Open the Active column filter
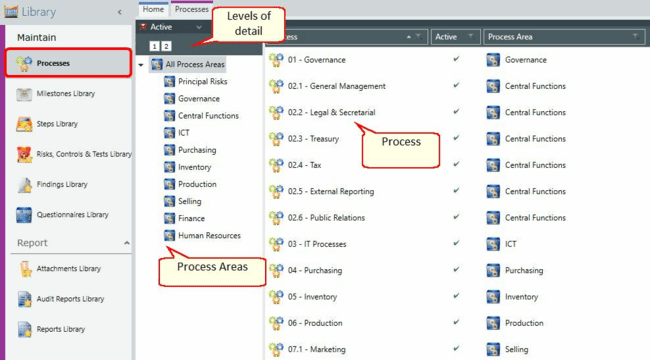This screenshot has width=650, height=360. [x=471, y=37]
